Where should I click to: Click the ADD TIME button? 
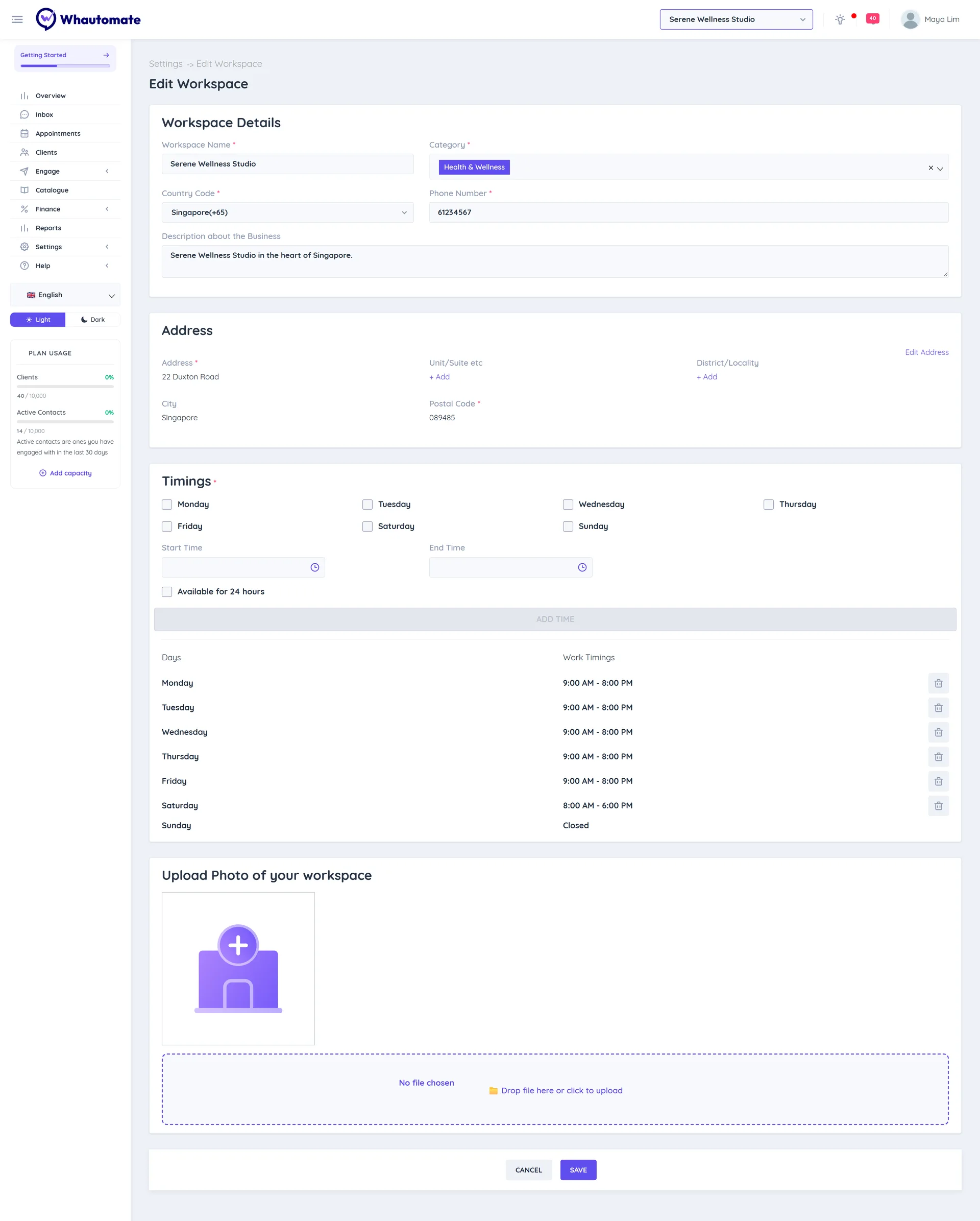[x=555, y=619]
